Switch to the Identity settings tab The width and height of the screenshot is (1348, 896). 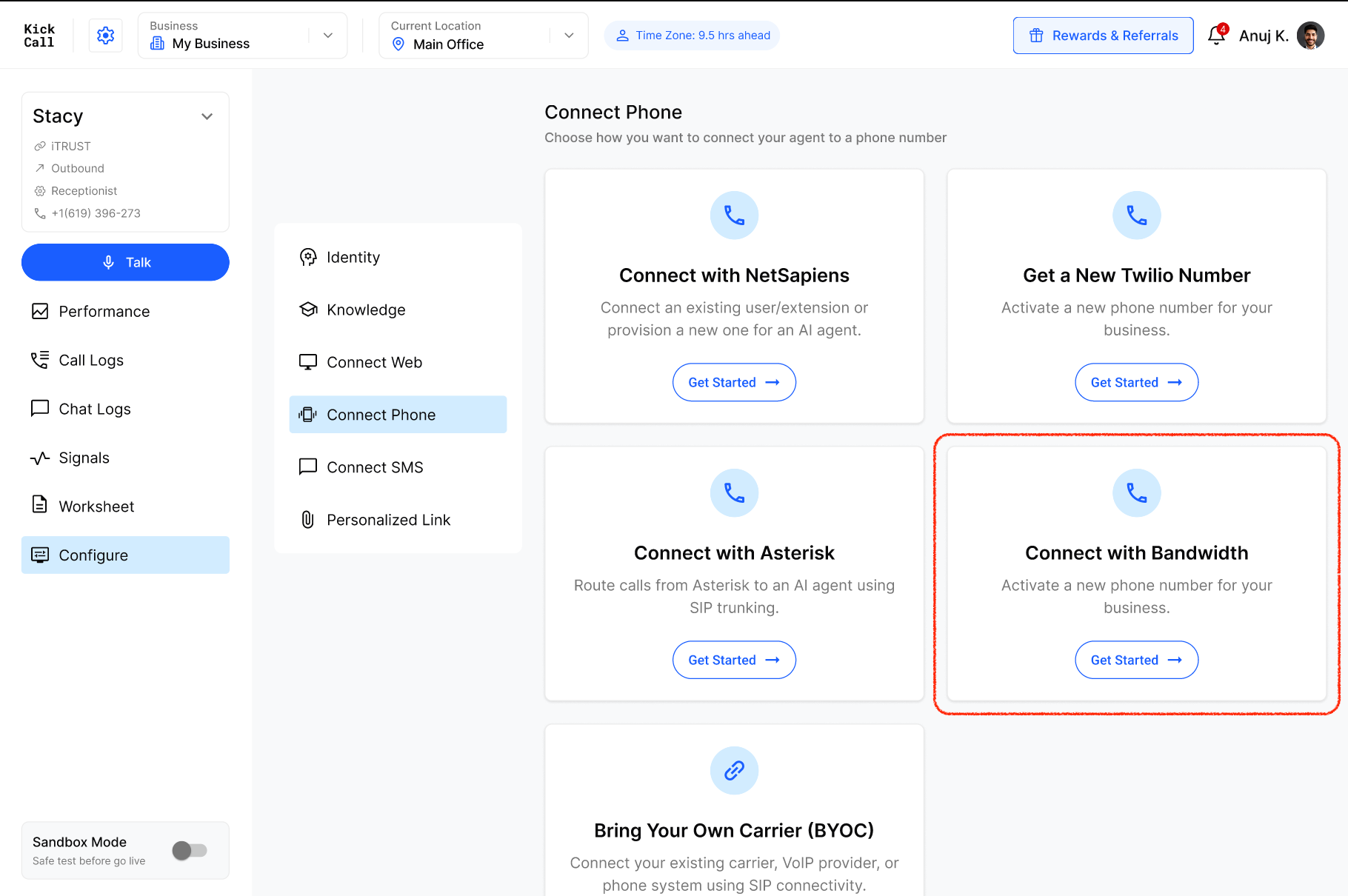398,257
